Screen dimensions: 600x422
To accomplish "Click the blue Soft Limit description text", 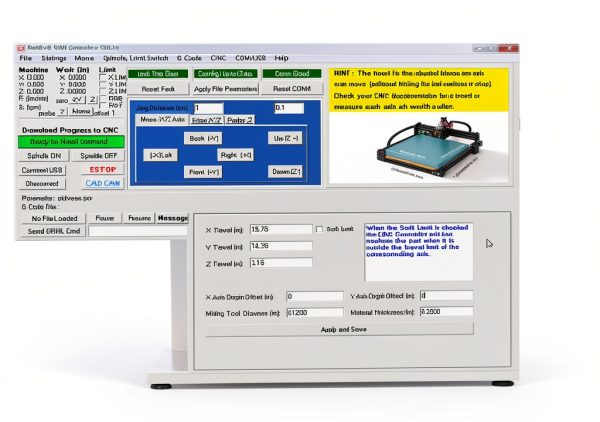I will click(x=417, y=241).
